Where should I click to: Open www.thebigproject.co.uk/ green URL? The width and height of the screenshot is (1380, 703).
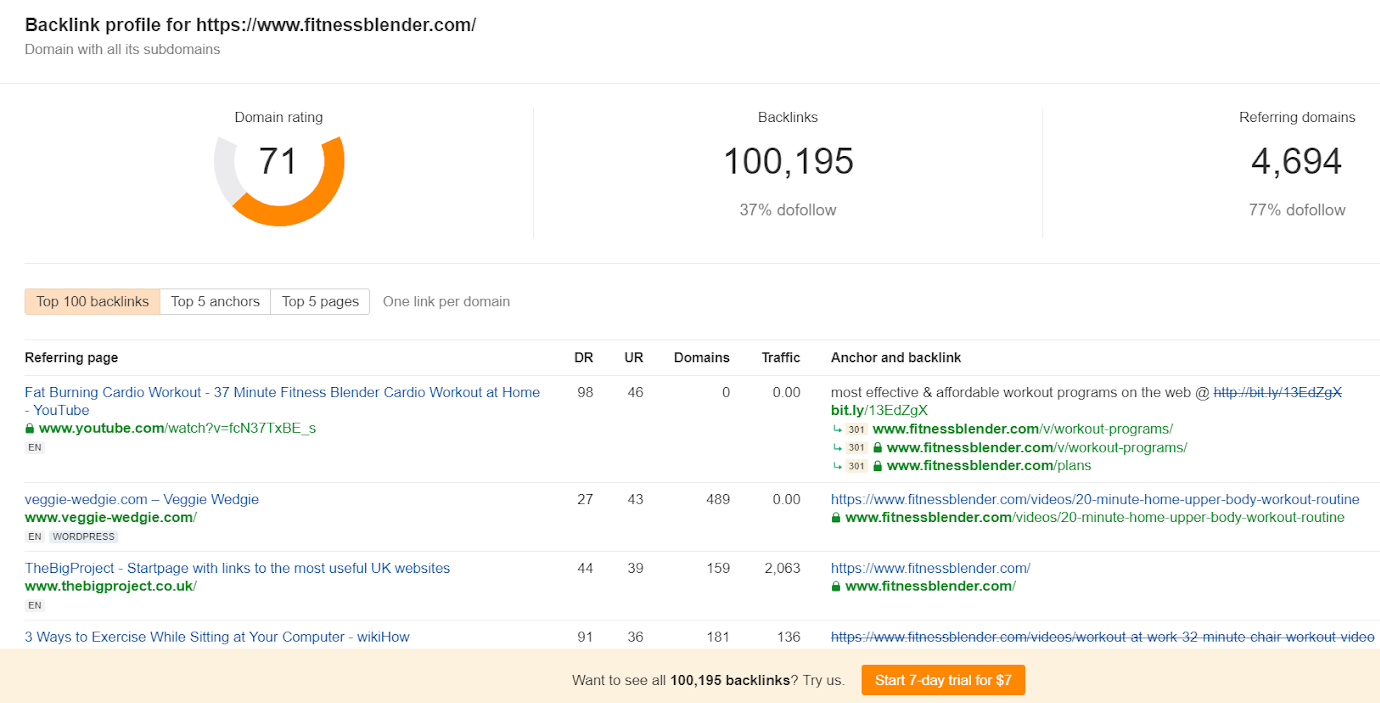[x=111, y=586]
